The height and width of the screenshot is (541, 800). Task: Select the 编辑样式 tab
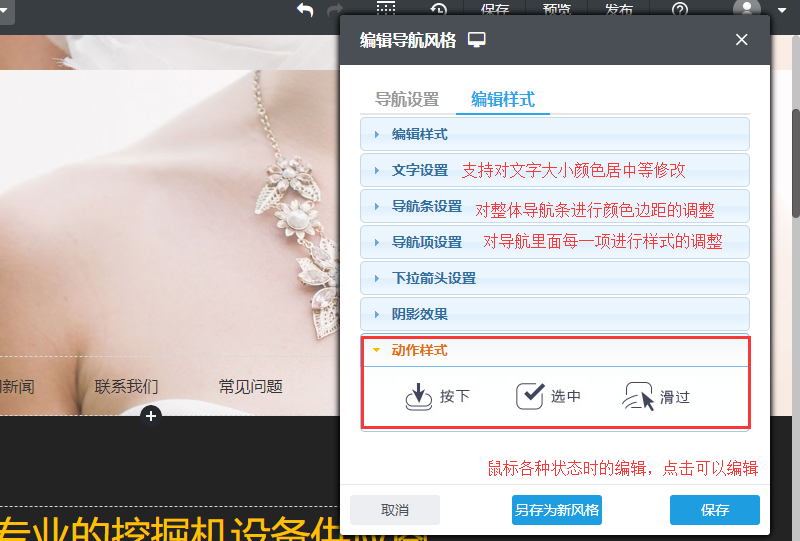pyautogui.click(x=503, y=99)
